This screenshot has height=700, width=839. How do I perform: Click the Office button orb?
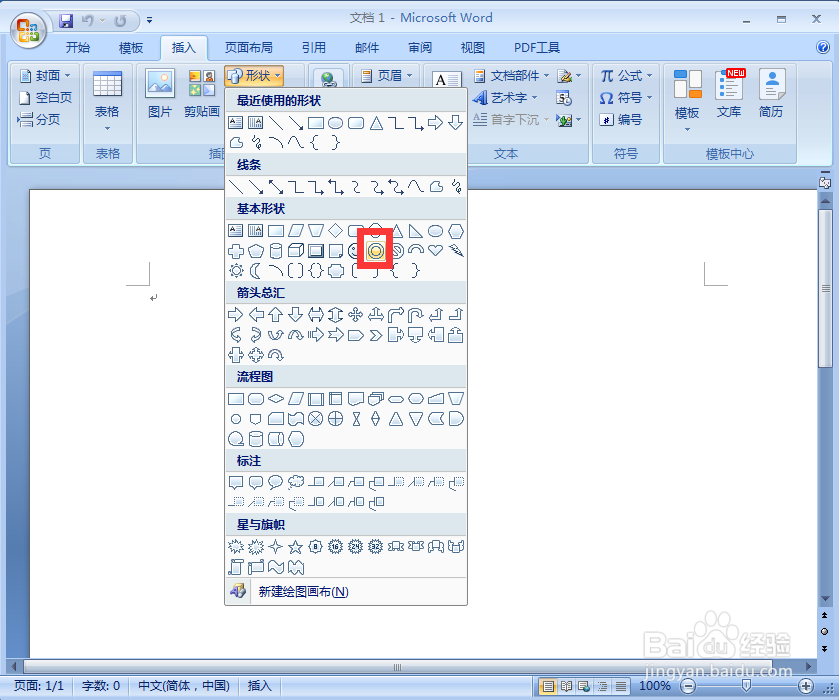(x=28, y=29)
